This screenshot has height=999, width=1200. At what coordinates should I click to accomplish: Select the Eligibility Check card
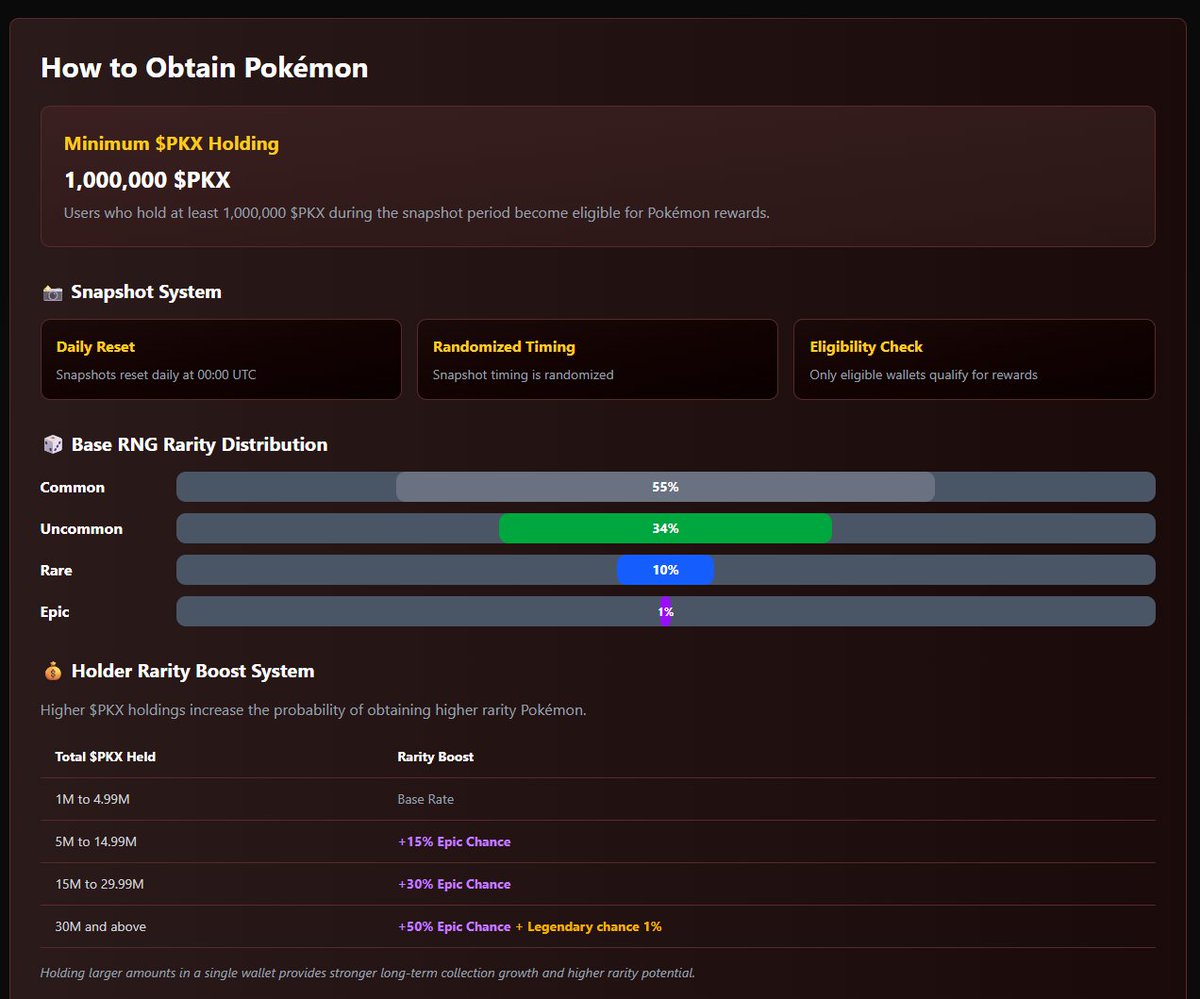click(x=974, y=359)
